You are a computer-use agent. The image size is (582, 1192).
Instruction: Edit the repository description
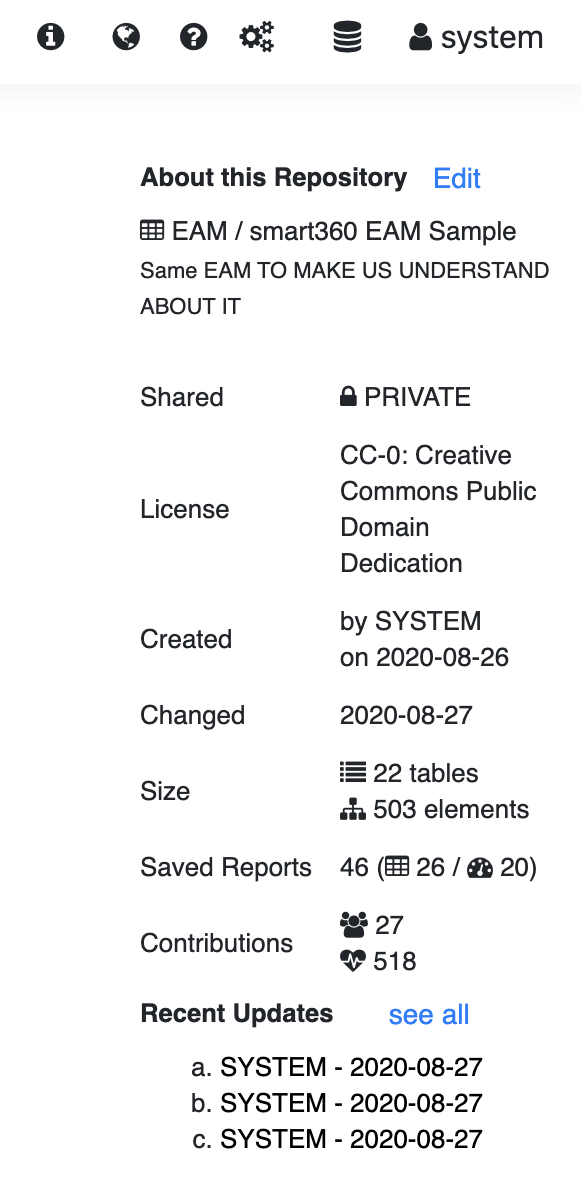(457, 178)
